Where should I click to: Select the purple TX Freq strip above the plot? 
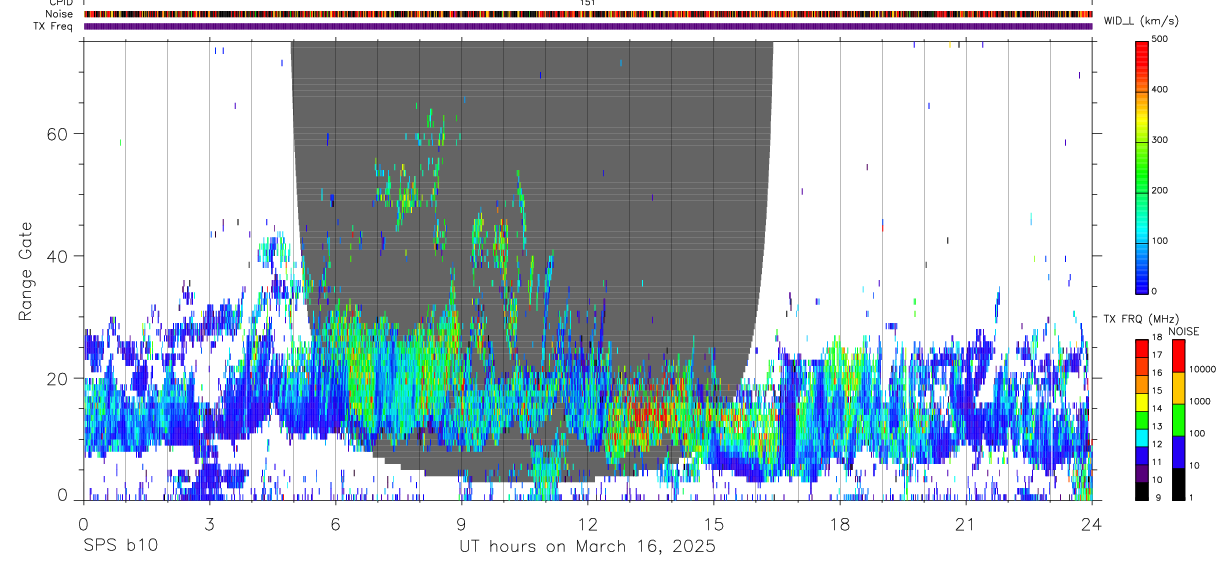587,26
